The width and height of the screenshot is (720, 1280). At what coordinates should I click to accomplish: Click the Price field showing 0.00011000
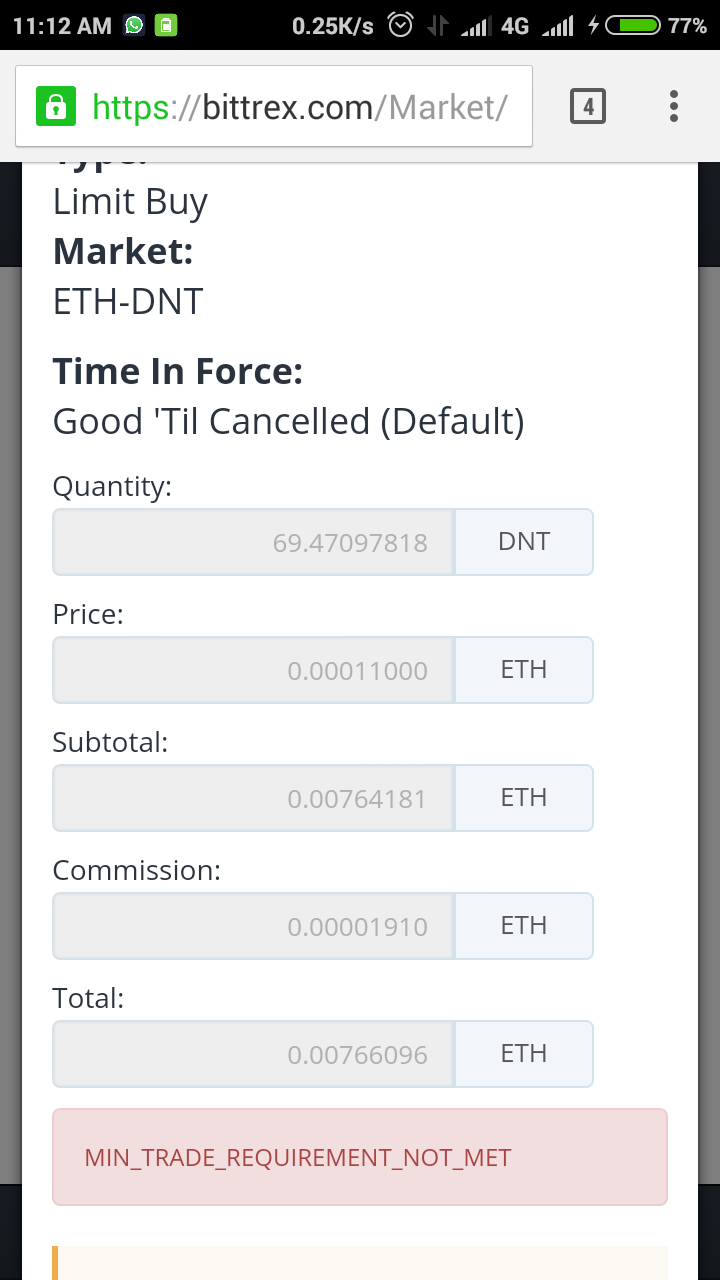pyautogui.click(x=254, y=670)
